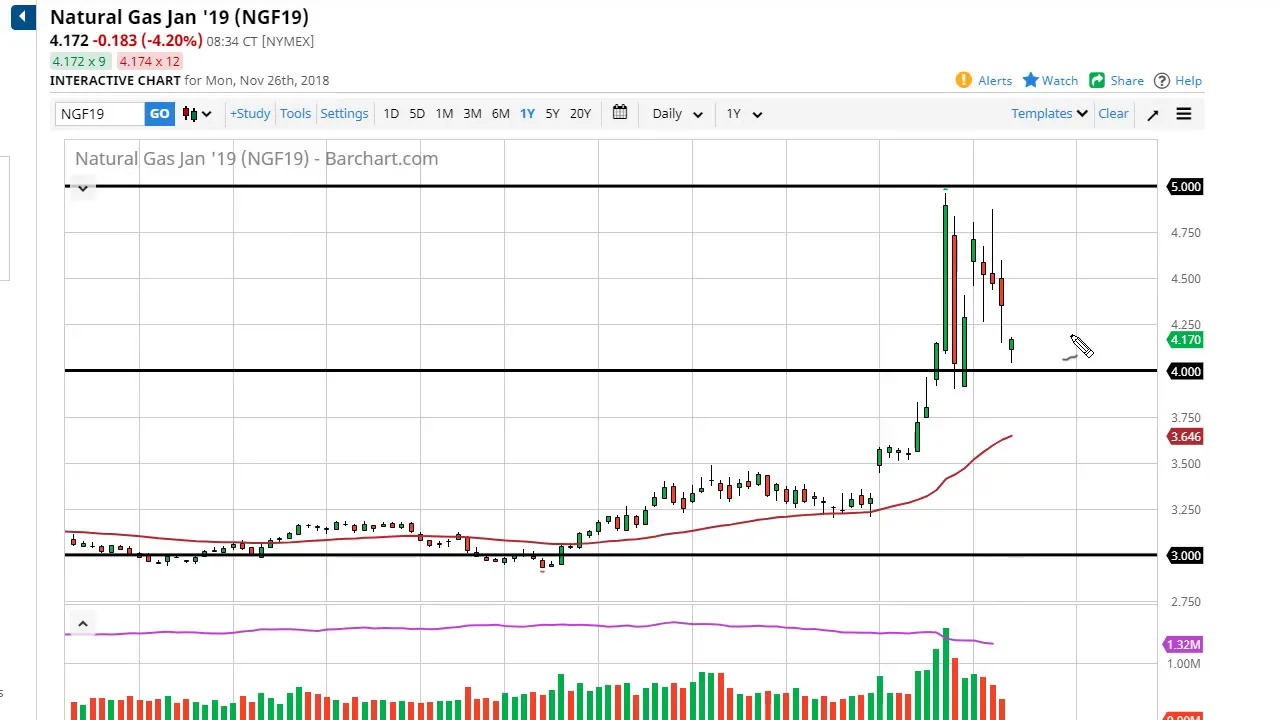Click the green Share icon
This screenshot has width=1280, height=720.
point(1097,80)
